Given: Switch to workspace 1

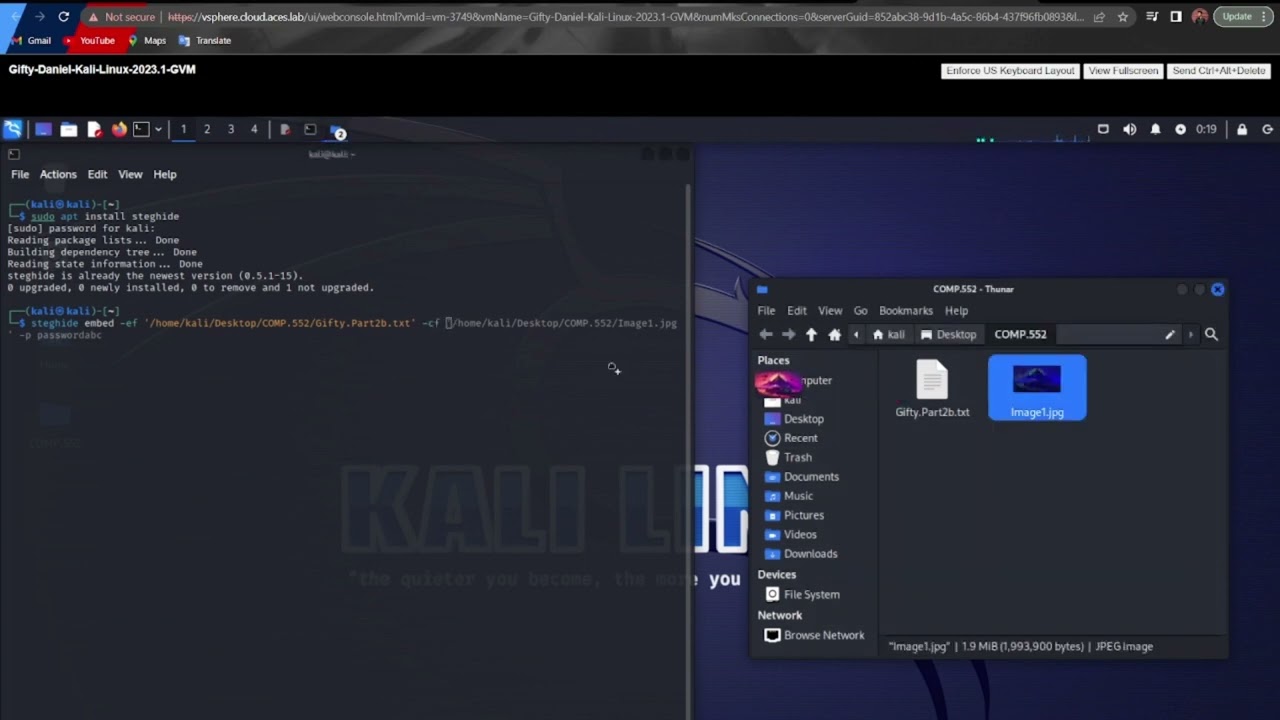Looking at the screenshot, I should pyautogui.click(x=183, y=129).
